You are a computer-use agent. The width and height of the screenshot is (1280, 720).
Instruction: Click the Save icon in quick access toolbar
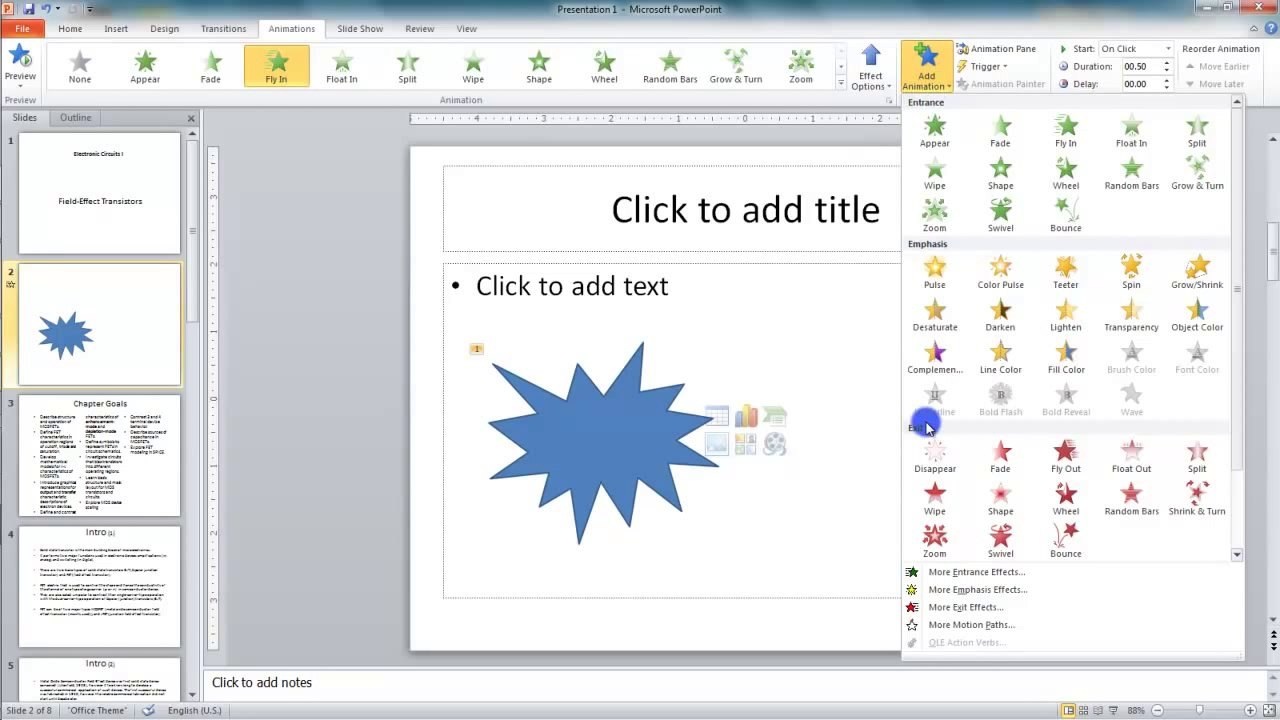tap(29, 9)
